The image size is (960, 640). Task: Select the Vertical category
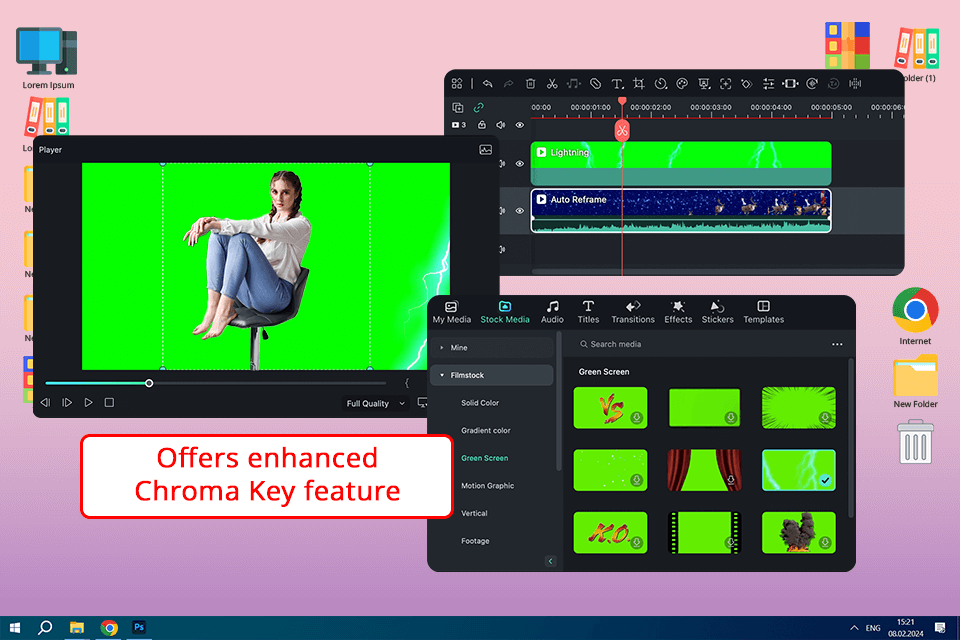click(x=474, y=513)
